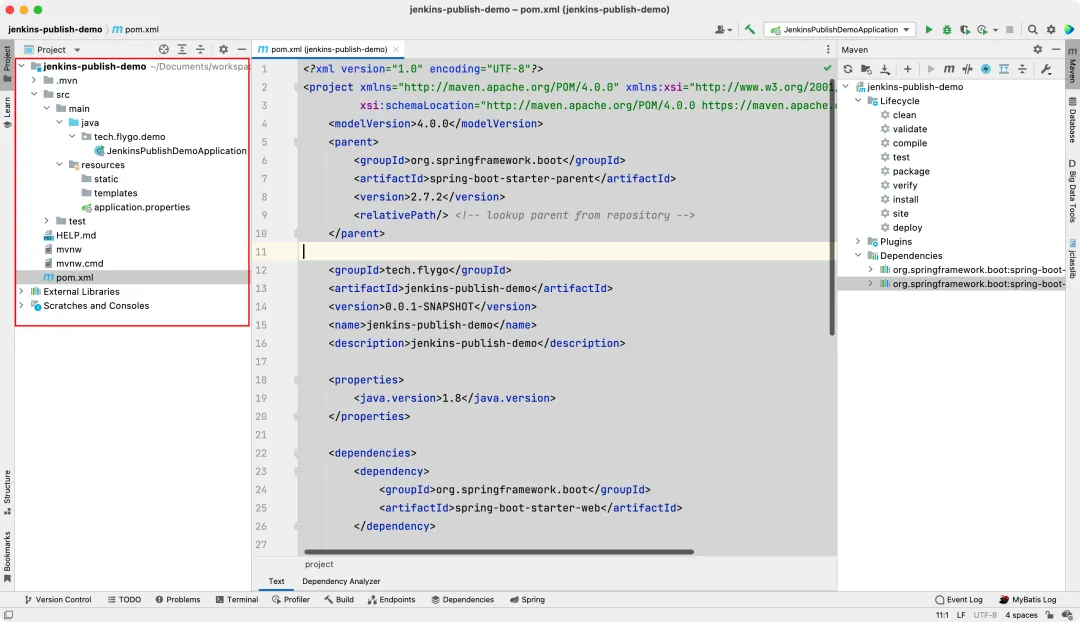Select the Text tab below editor
The image size is (1080, 622).
[x=276, y=581]
